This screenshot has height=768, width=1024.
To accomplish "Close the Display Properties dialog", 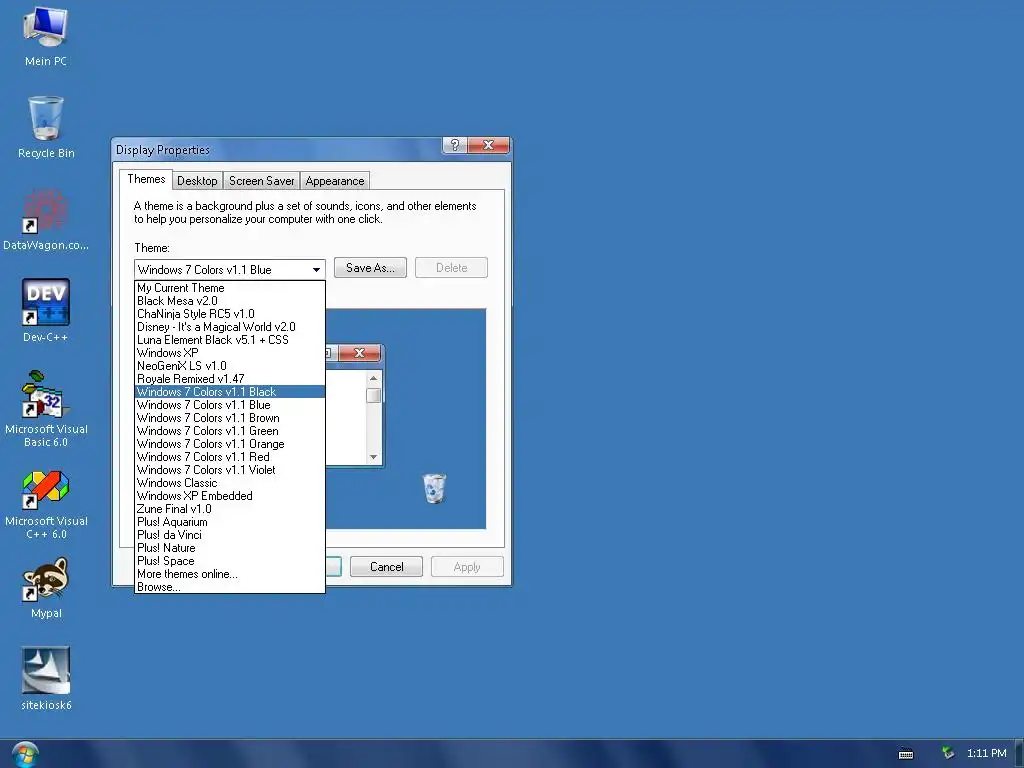I will click(488, 145).
